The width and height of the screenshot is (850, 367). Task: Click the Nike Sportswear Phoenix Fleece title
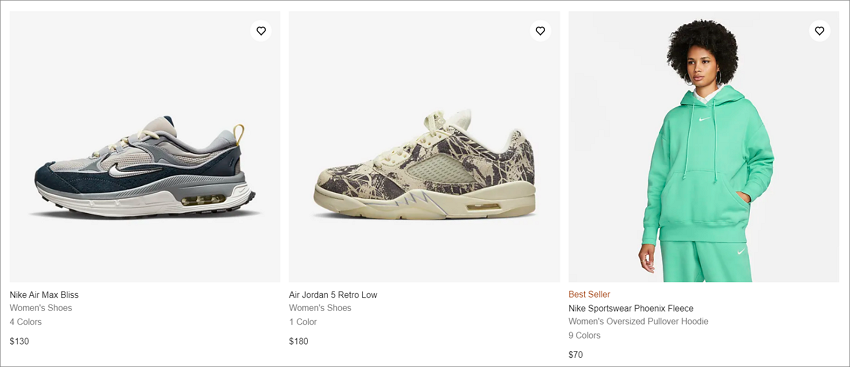click(630, 308)
